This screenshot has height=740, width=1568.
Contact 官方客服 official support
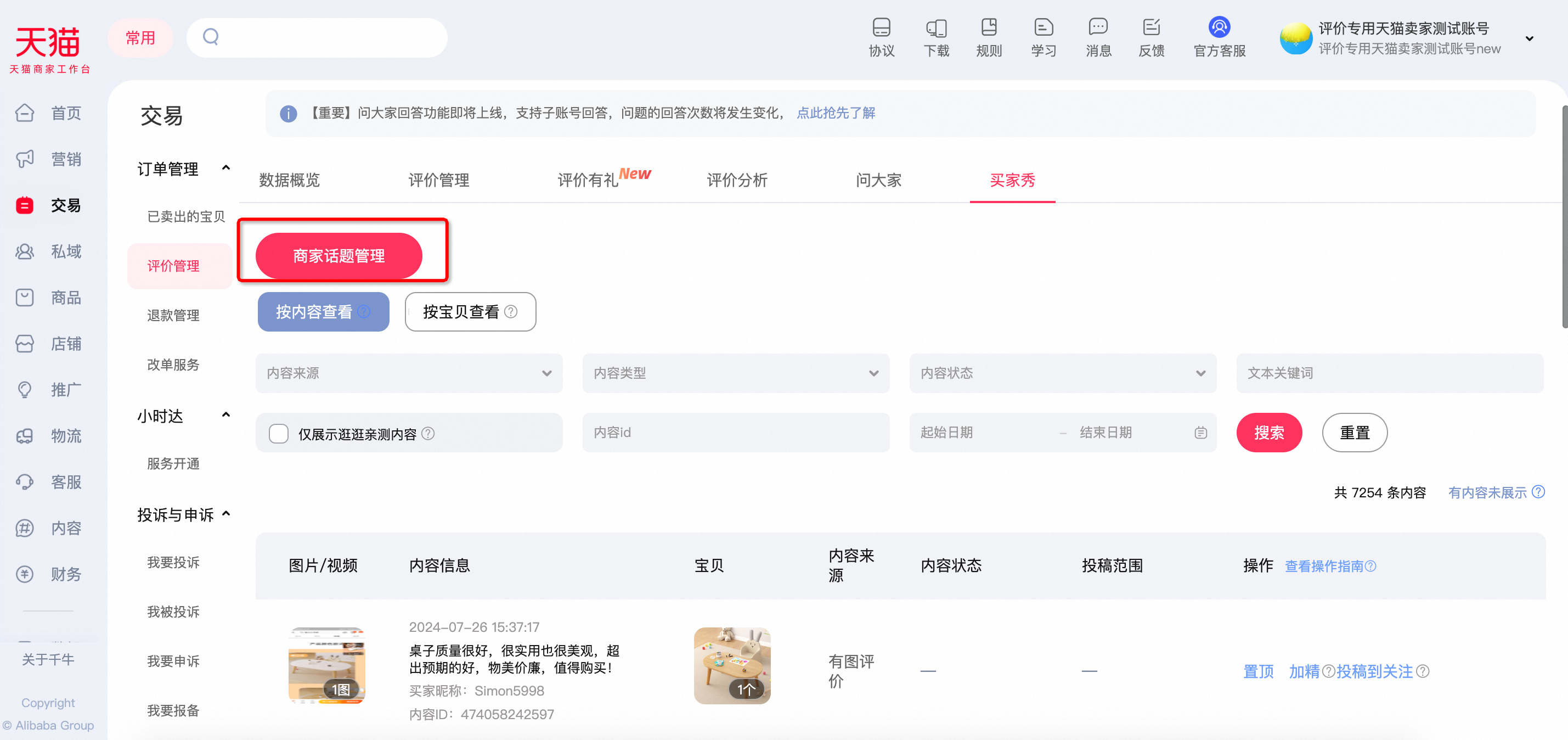coord(1219,38)
